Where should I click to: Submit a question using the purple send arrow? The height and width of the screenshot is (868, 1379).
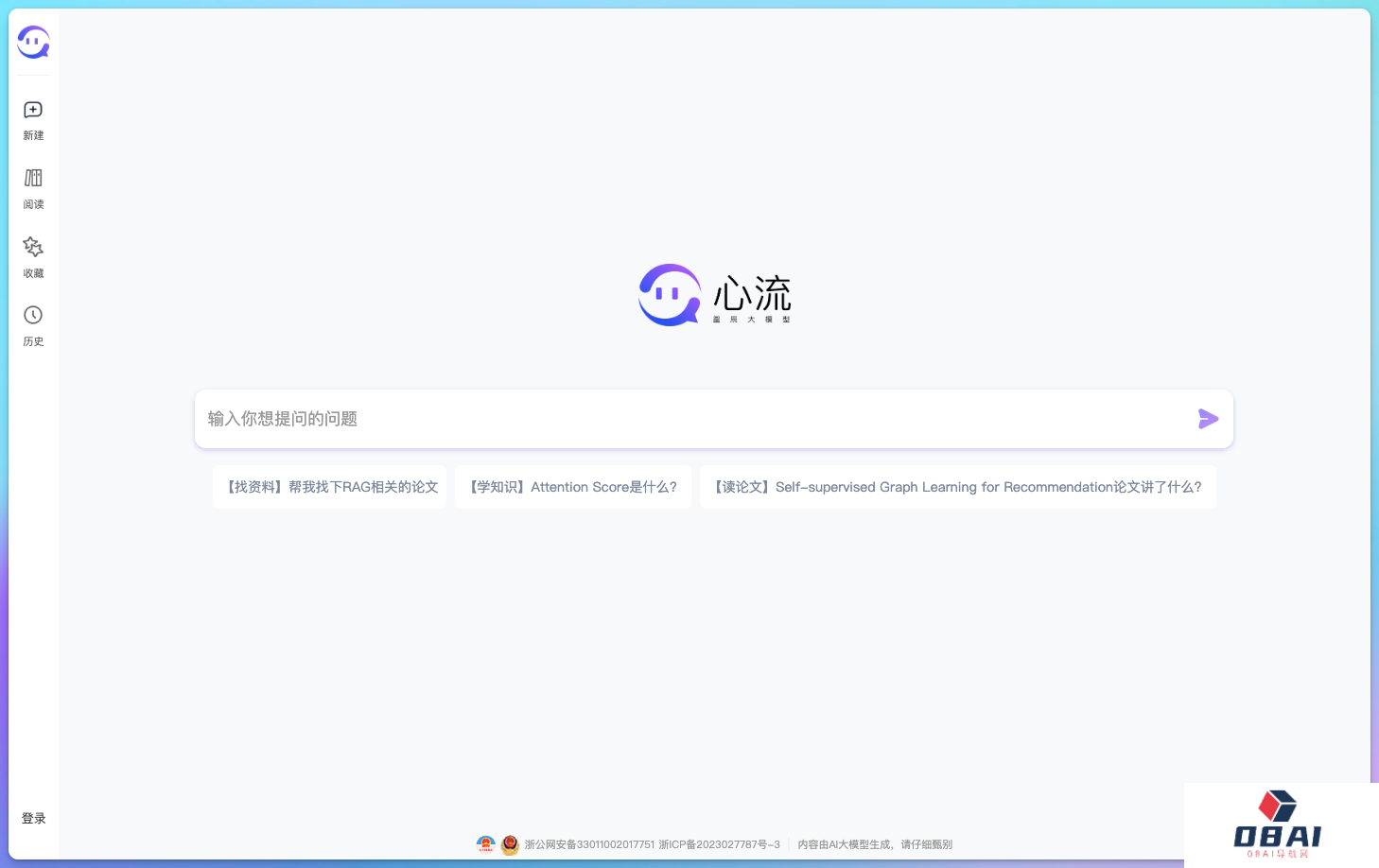(x=1208, y=419)
